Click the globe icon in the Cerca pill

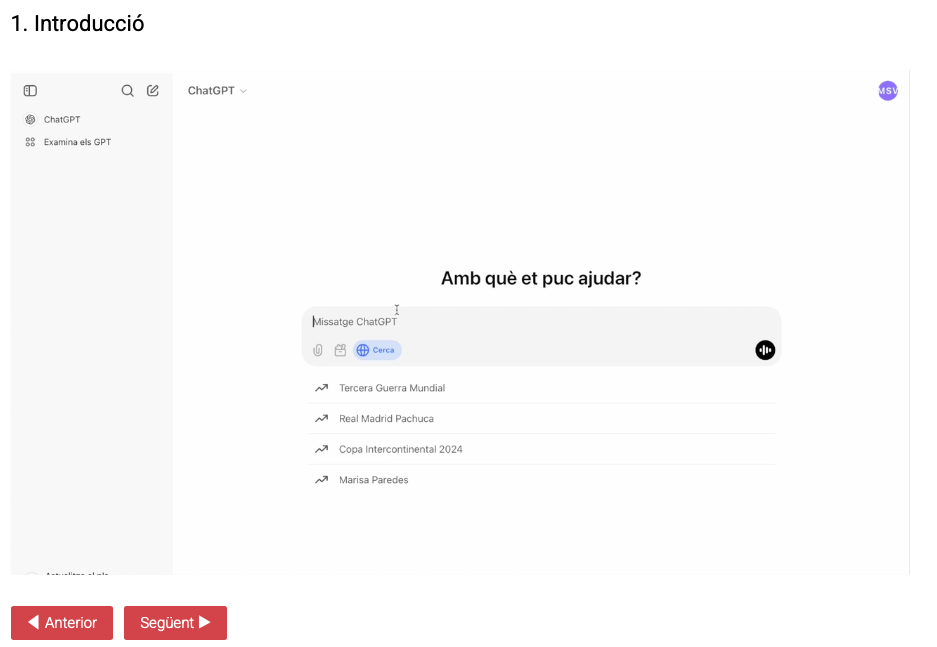(363, 350)
